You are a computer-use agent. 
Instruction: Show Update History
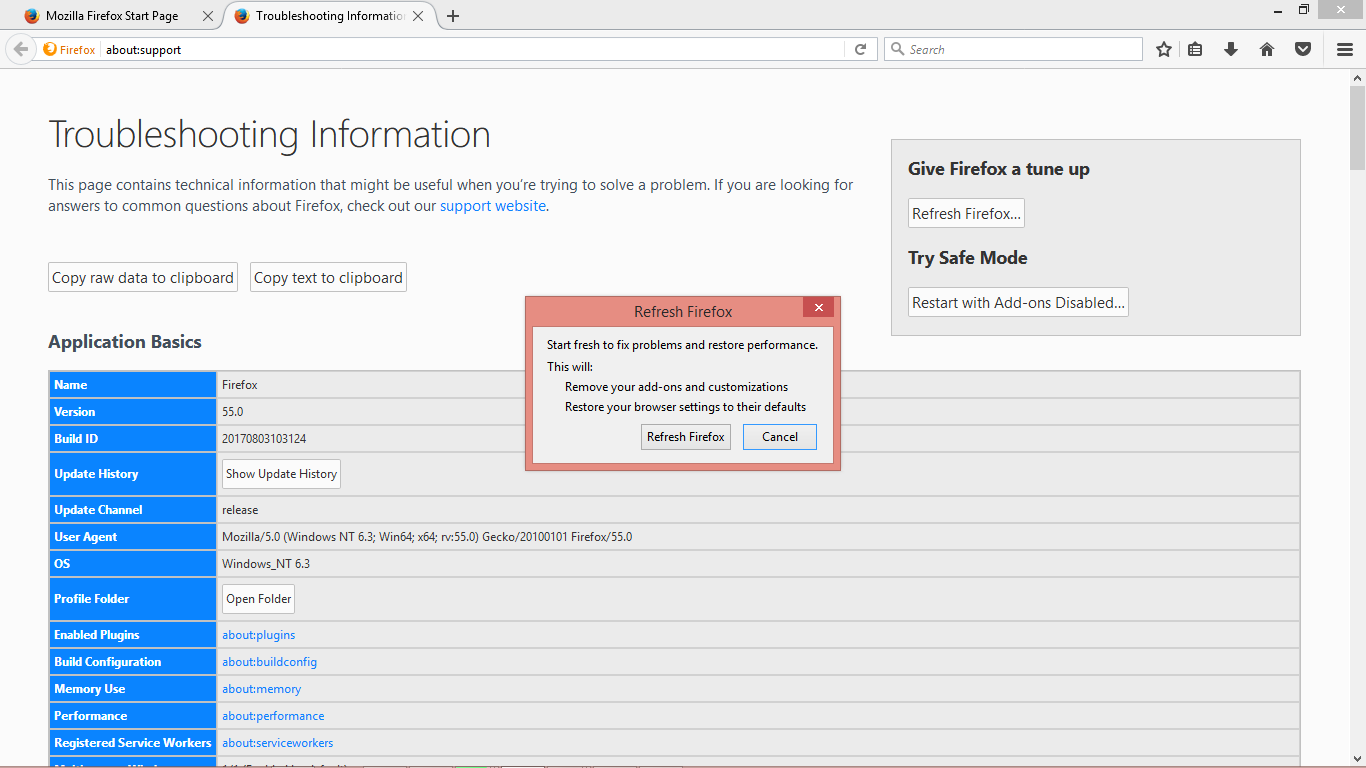click(281, 474)
